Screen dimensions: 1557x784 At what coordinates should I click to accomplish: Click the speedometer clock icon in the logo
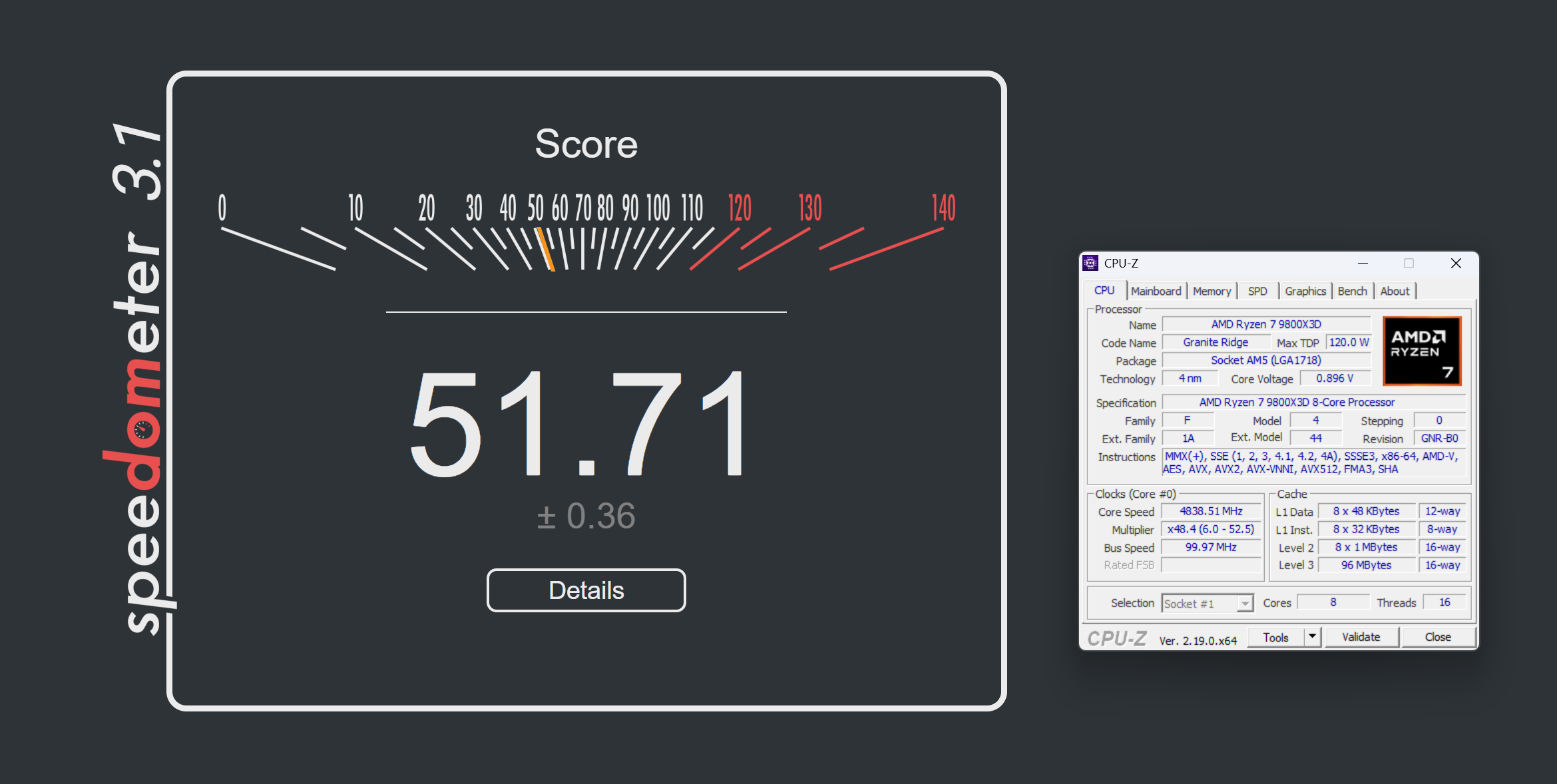(x=143, y=430)
